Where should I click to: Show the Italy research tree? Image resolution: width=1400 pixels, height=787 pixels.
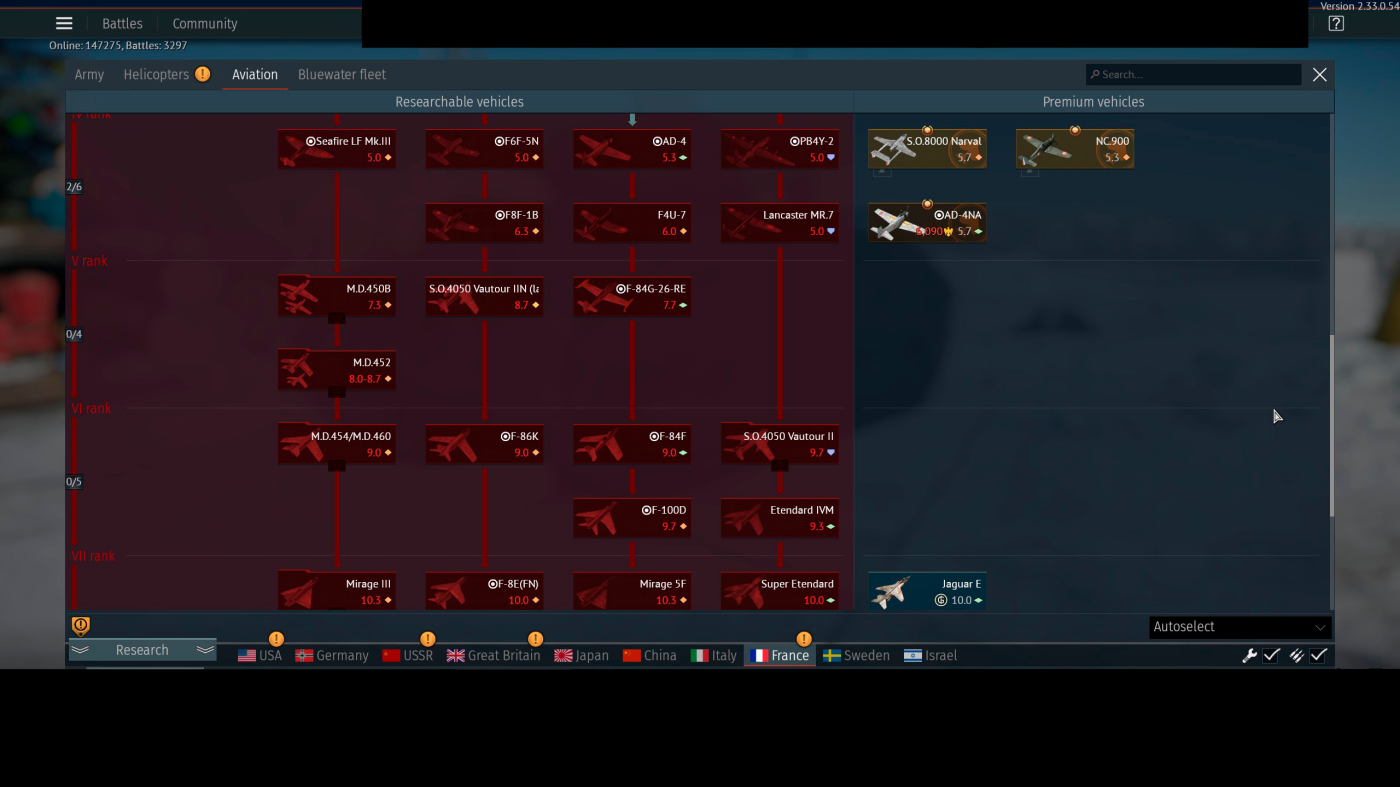714,656
